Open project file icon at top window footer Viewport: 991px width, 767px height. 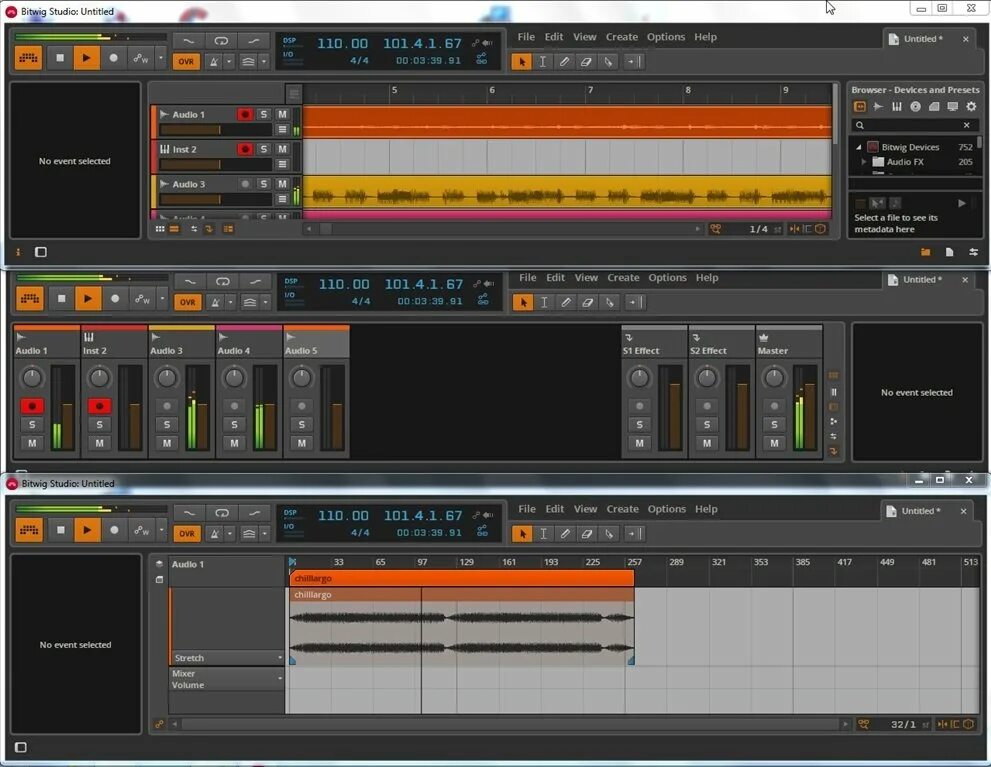(x=949, y=252)
